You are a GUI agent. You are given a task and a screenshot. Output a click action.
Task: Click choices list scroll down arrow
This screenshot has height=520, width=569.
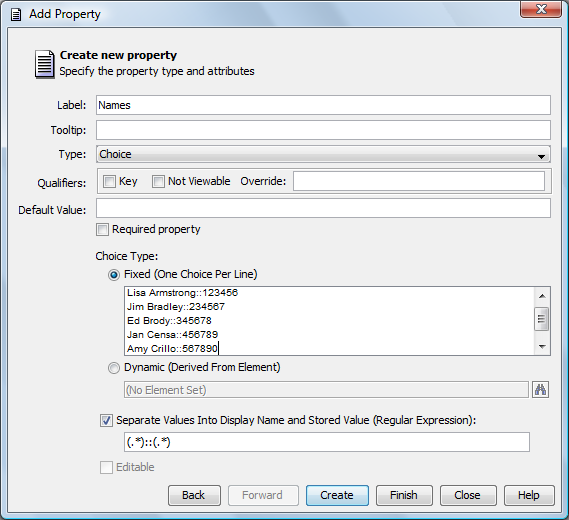coord(542,347)
